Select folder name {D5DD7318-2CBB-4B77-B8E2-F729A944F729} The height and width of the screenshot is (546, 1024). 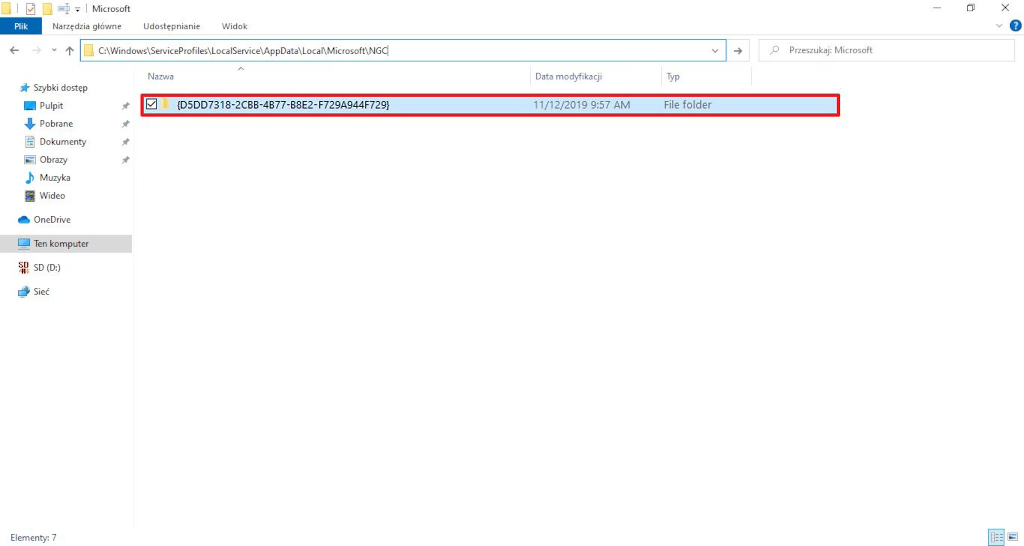(283, 104)
